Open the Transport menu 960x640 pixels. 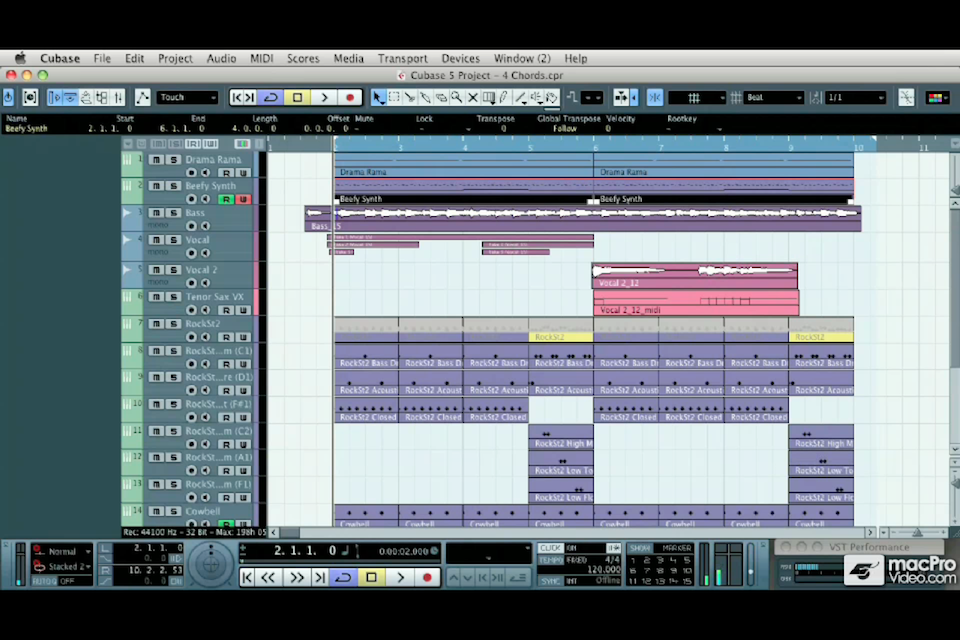click(402, 58)
